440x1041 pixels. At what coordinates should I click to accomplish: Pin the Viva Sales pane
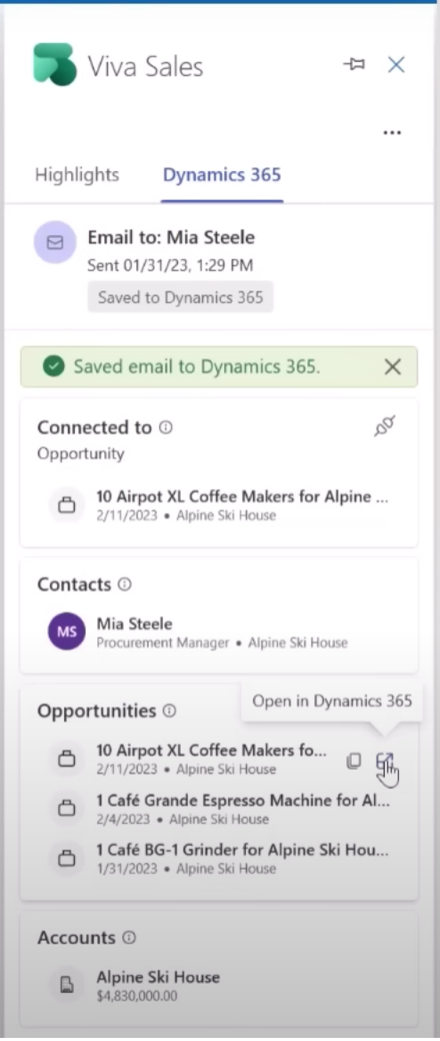[354, 64]
